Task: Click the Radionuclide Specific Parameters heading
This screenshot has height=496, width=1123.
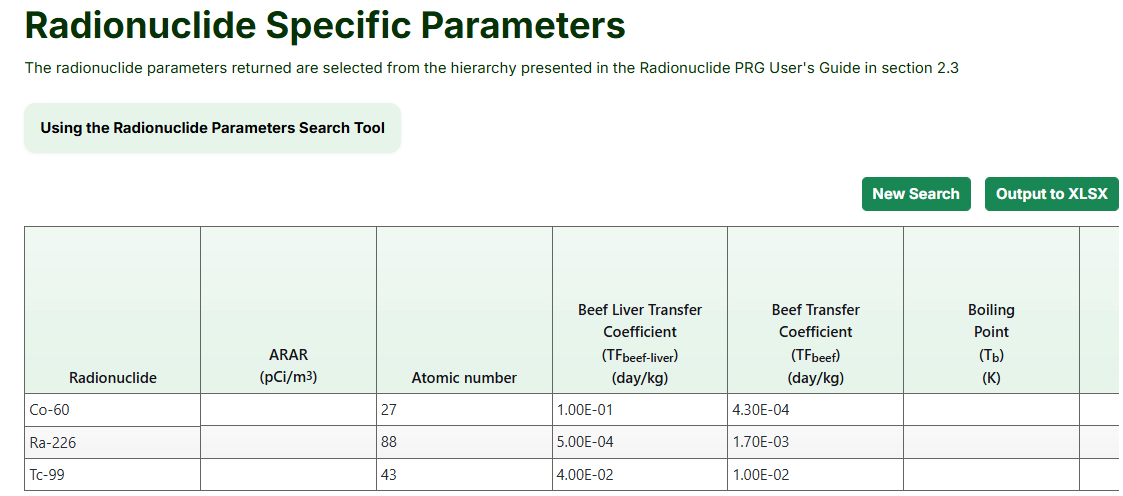Action: [x=325, y=26]
